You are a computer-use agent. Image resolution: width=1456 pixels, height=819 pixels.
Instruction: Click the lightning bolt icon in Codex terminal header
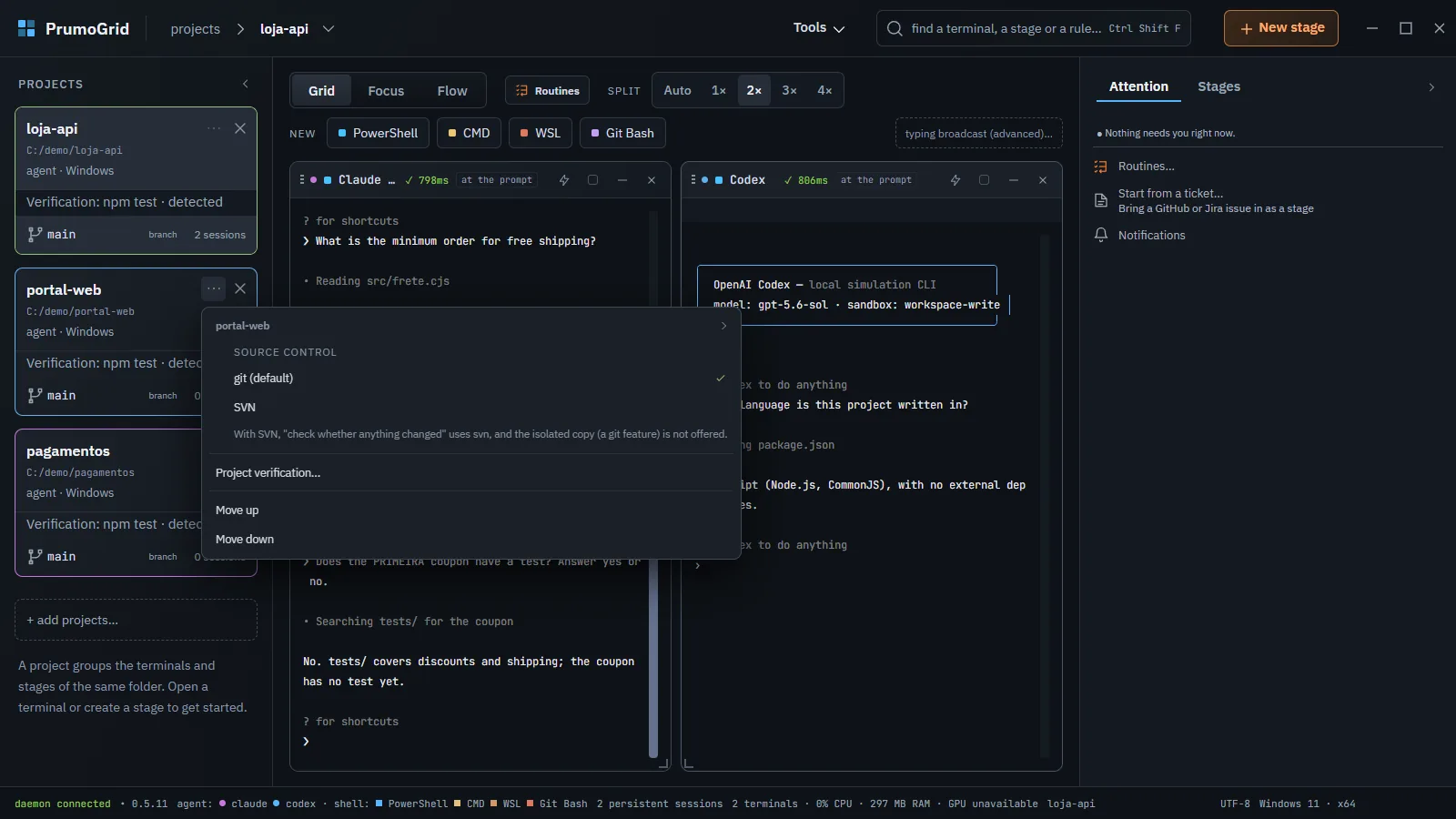click(955, 180)
